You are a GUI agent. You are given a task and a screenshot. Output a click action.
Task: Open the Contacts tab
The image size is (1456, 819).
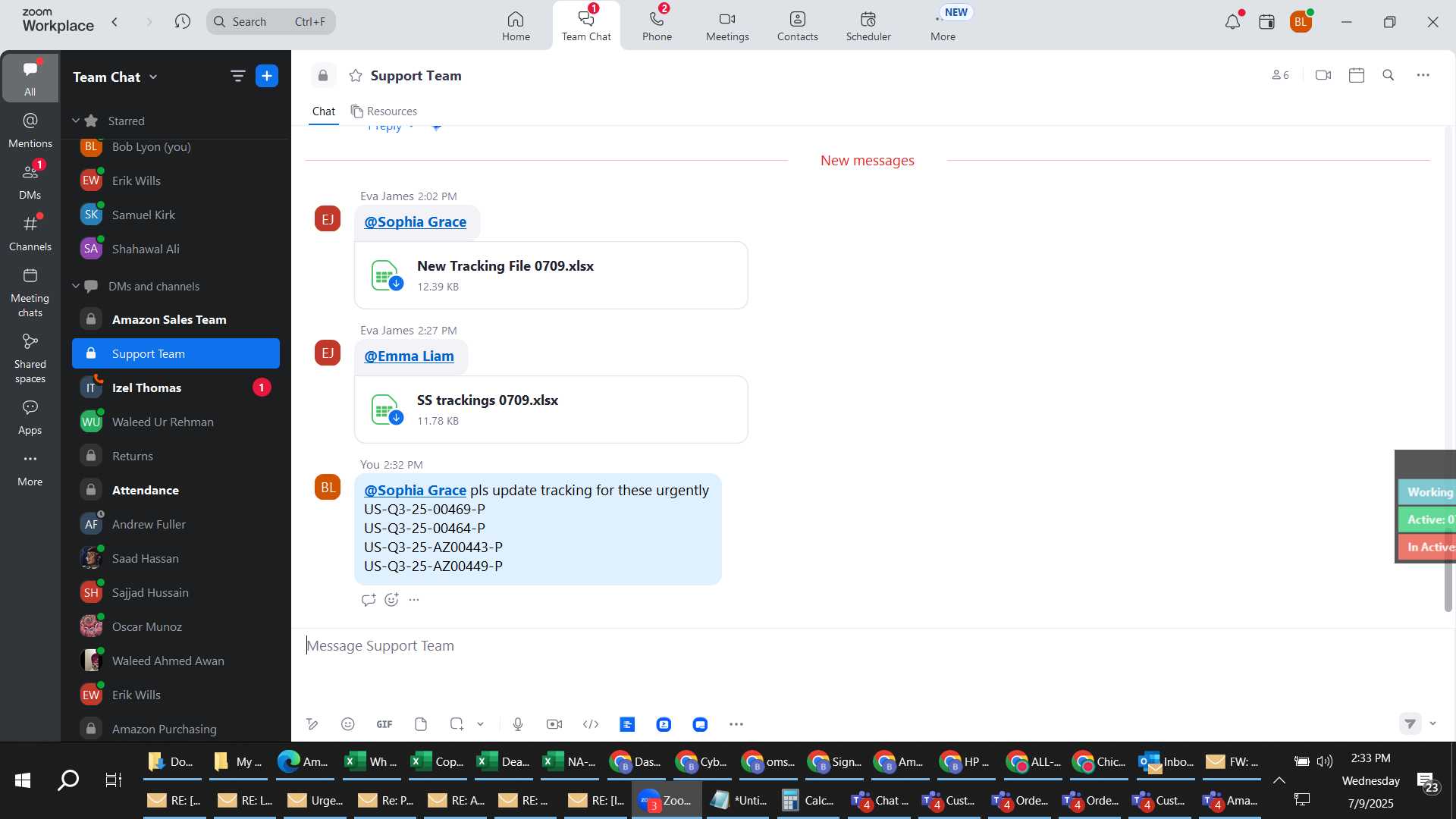(797, 25)
